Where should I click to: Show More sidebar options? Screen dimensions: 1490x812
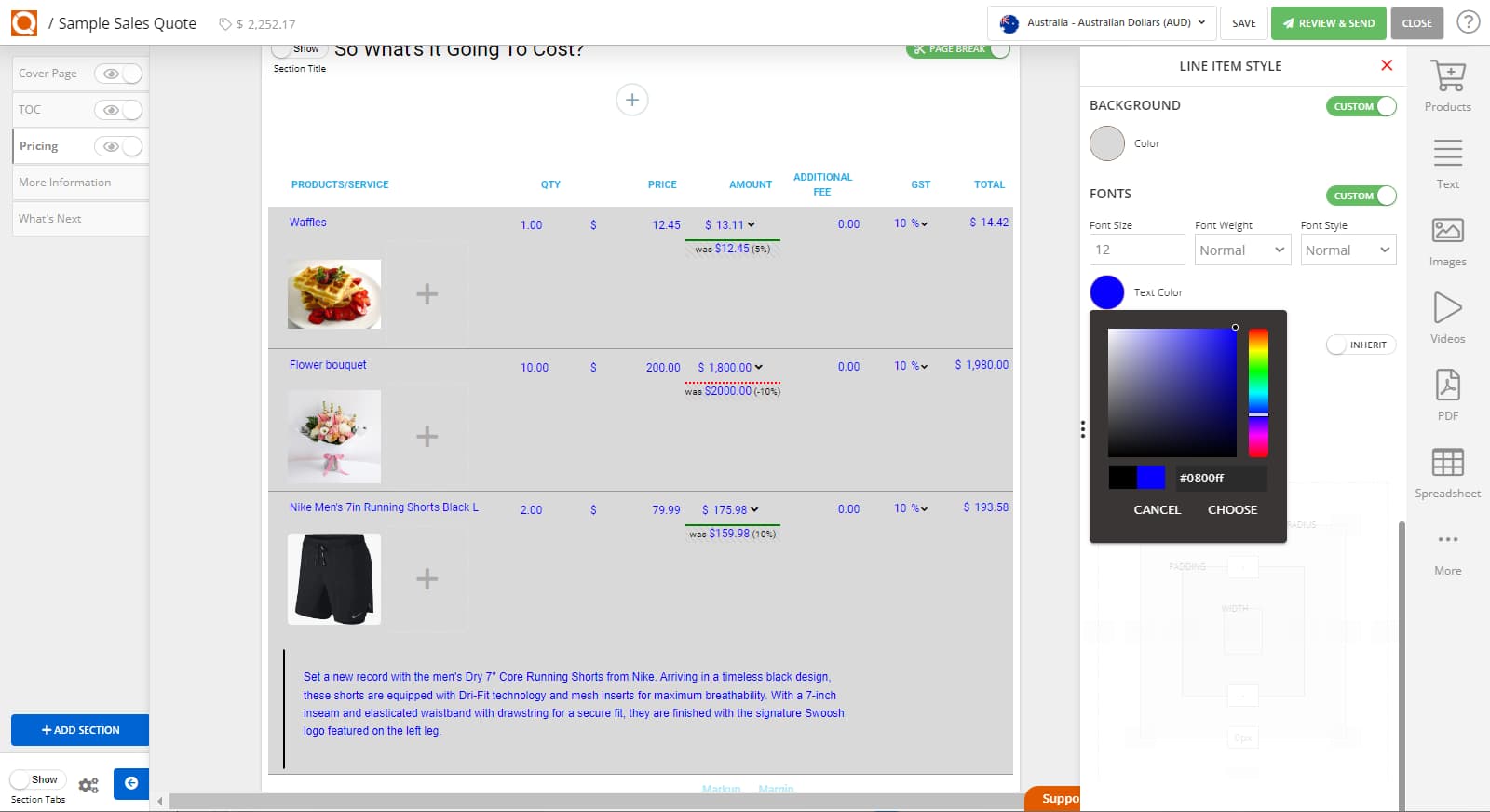tap(1447, 554)
